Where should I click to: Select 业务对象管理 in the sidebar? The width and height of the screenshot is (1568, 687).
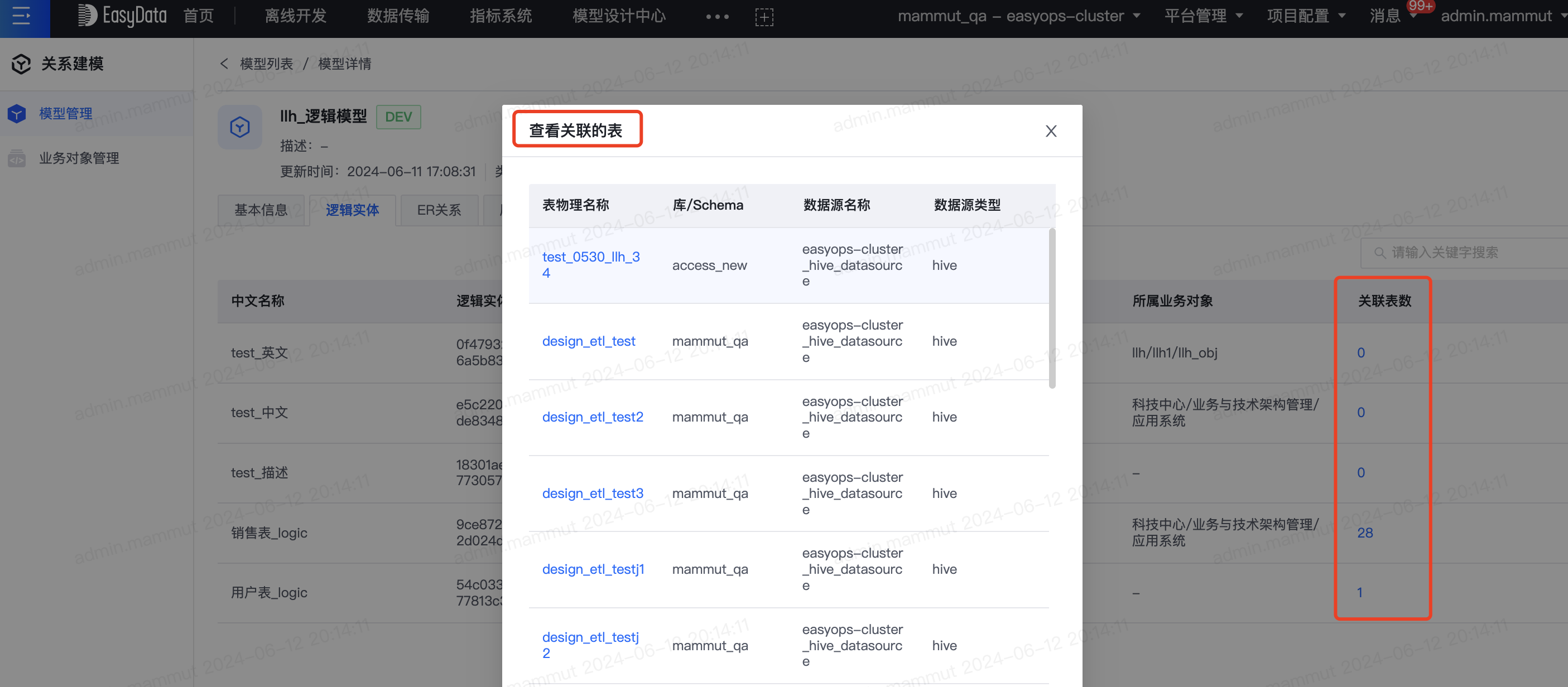click(x=79, y=158)
